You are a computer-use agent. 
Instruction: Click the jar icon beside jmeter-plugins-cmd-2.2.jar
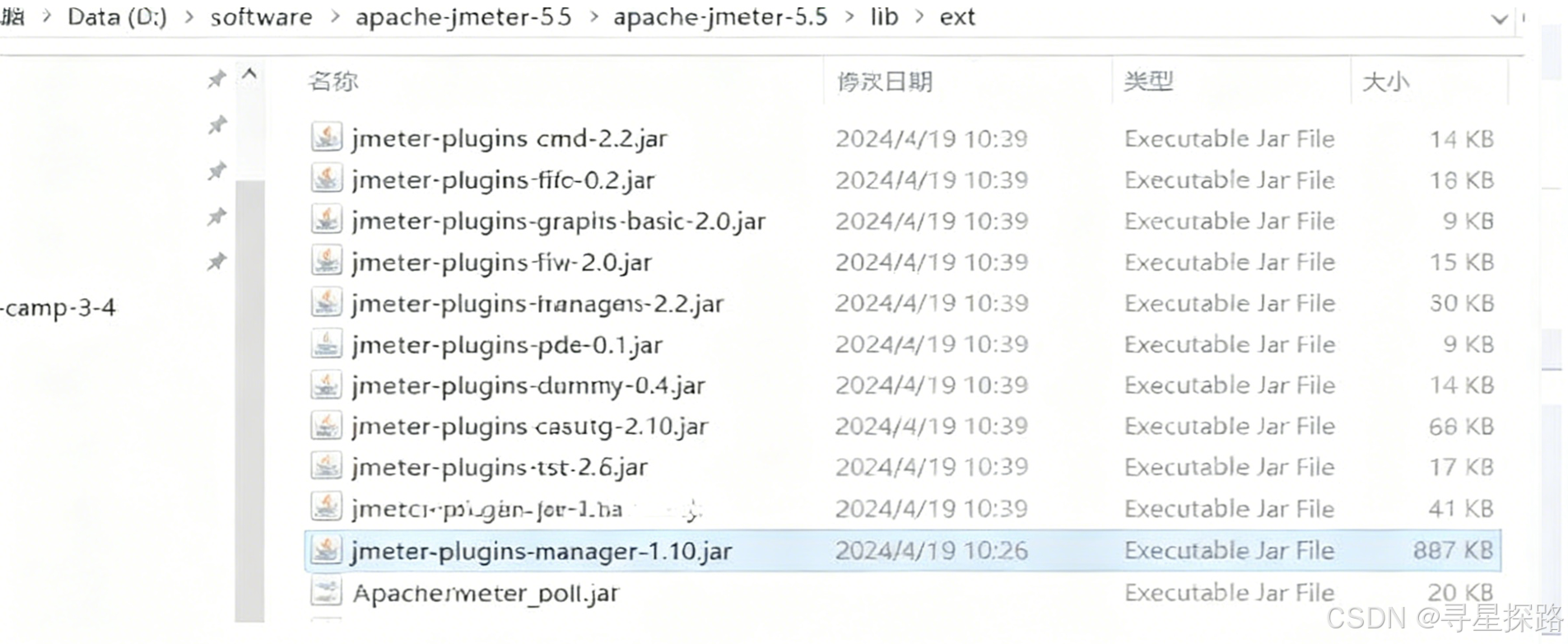[x=327, y=137]
